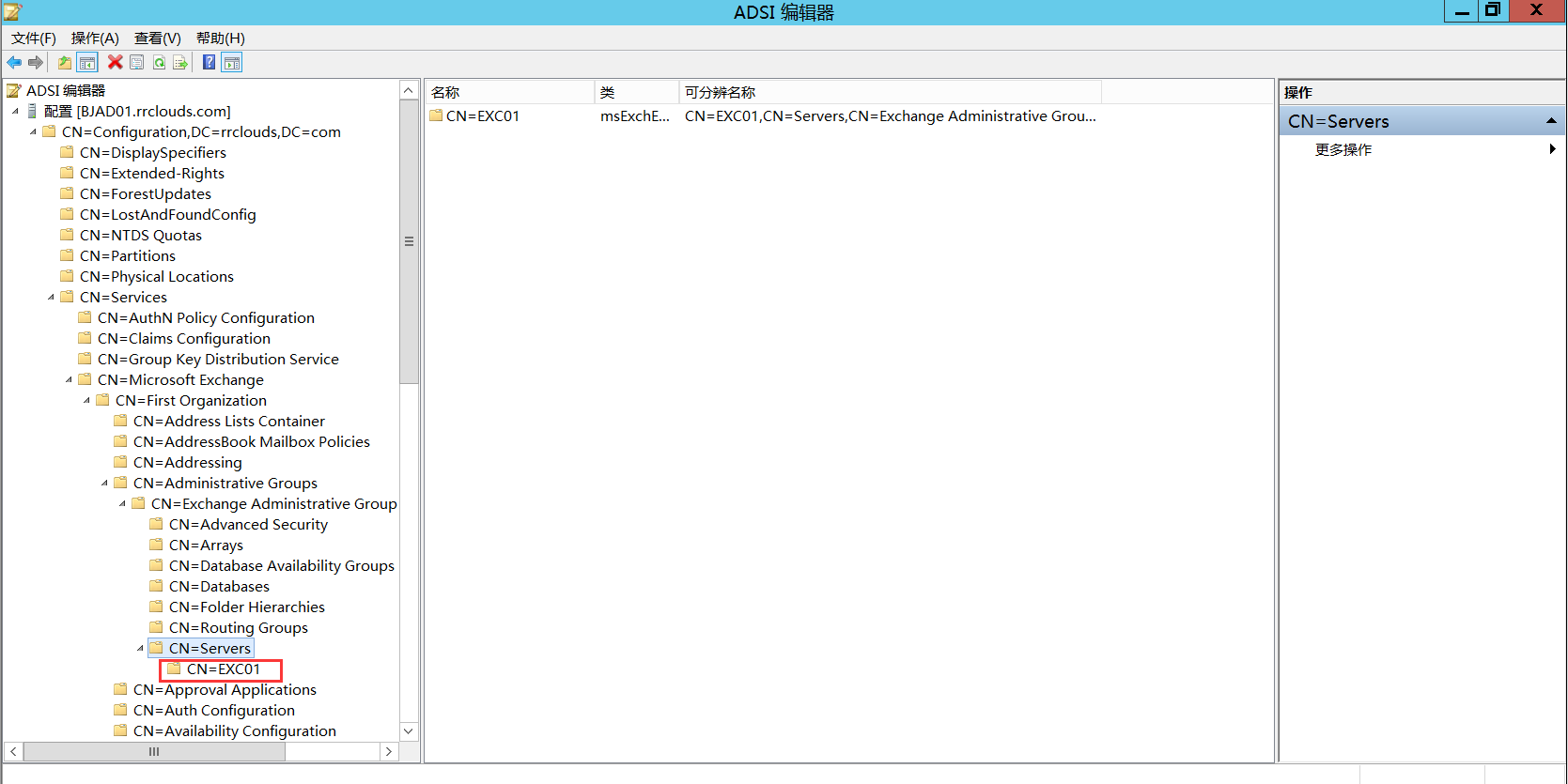Collapse the CN=Administrative Groups node
This screenshot has height=784, width=1568.
[x=104, y=483]
